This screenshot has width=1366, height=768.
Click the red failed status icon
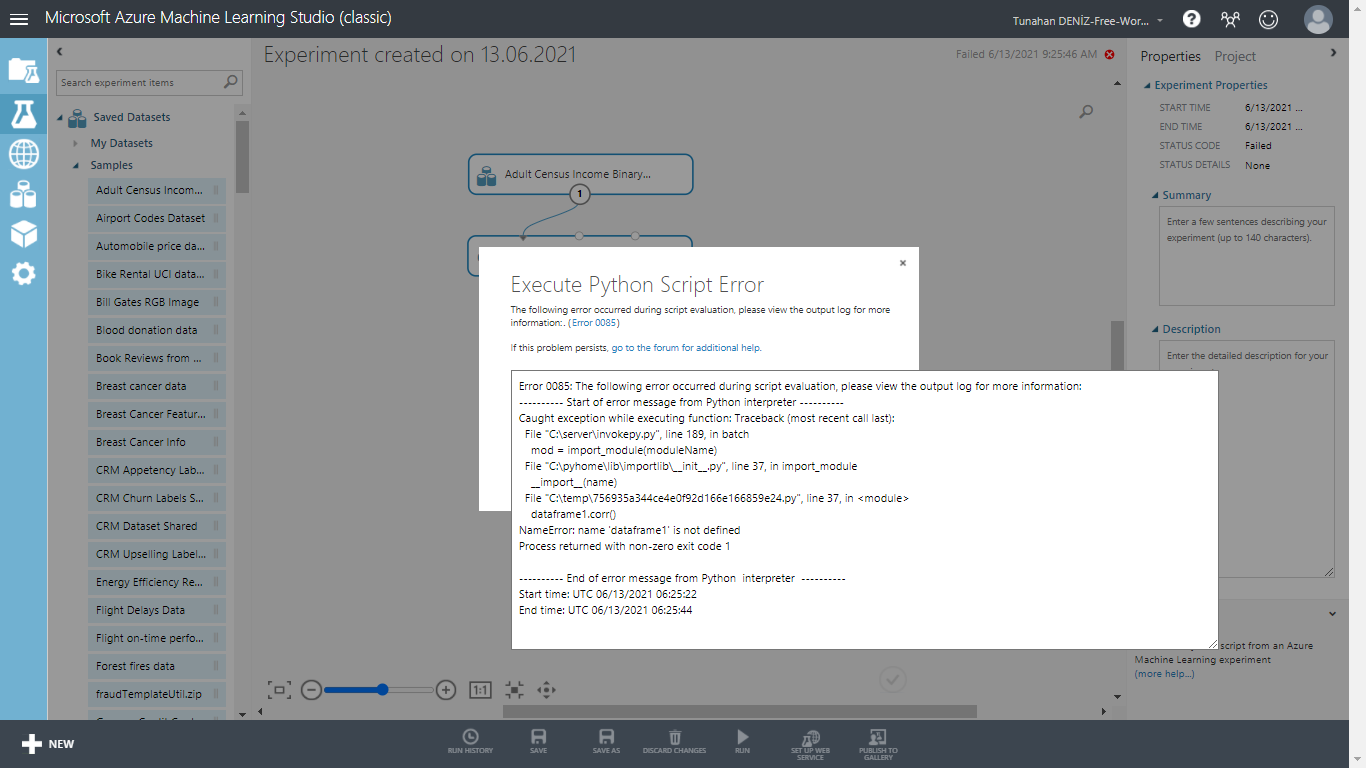click(x=1109, y=54)
